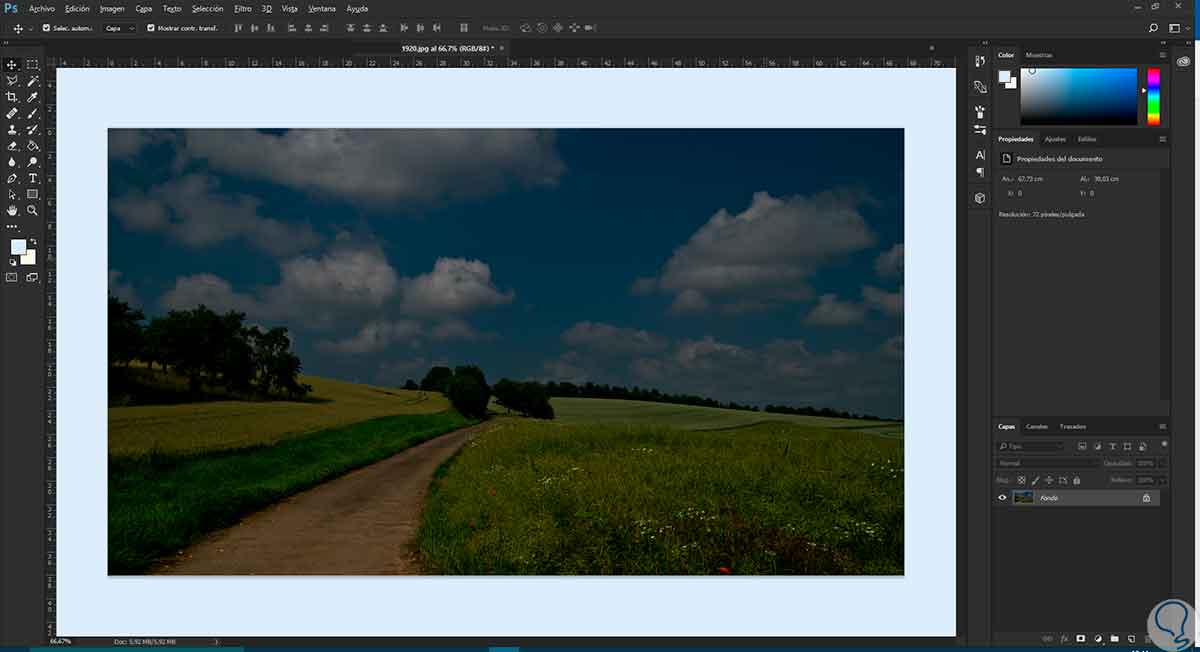The height and width of the screenshot is (652, 1200).
Task: Toggle the Mostrar contr. transf. checkbox
Action: pos(151,28)
